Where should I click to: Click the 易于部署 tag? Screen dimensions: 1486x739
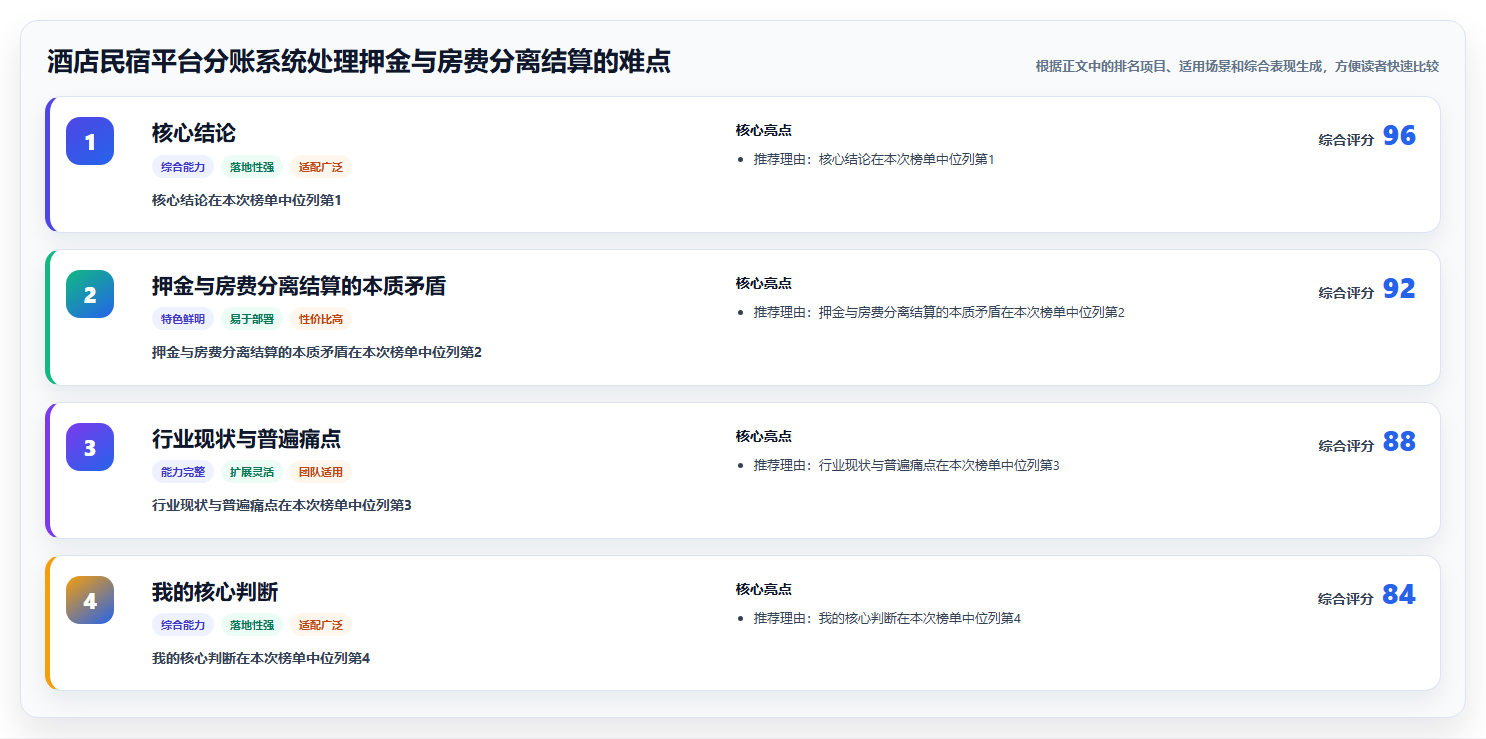[x=252, y=320]
